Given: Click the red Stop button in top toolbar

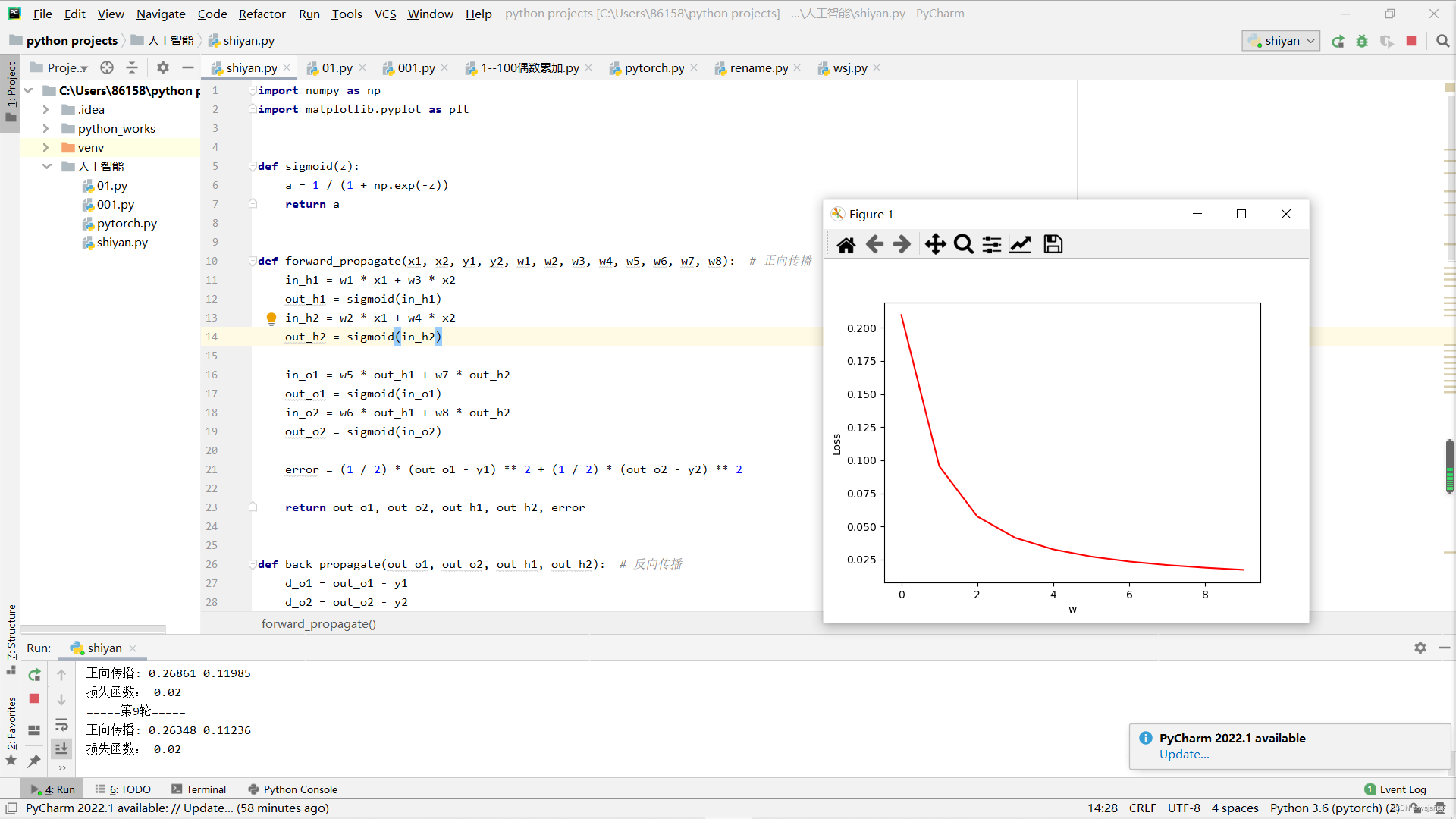Looking at the screenshot, I should tap(1411, 41).
